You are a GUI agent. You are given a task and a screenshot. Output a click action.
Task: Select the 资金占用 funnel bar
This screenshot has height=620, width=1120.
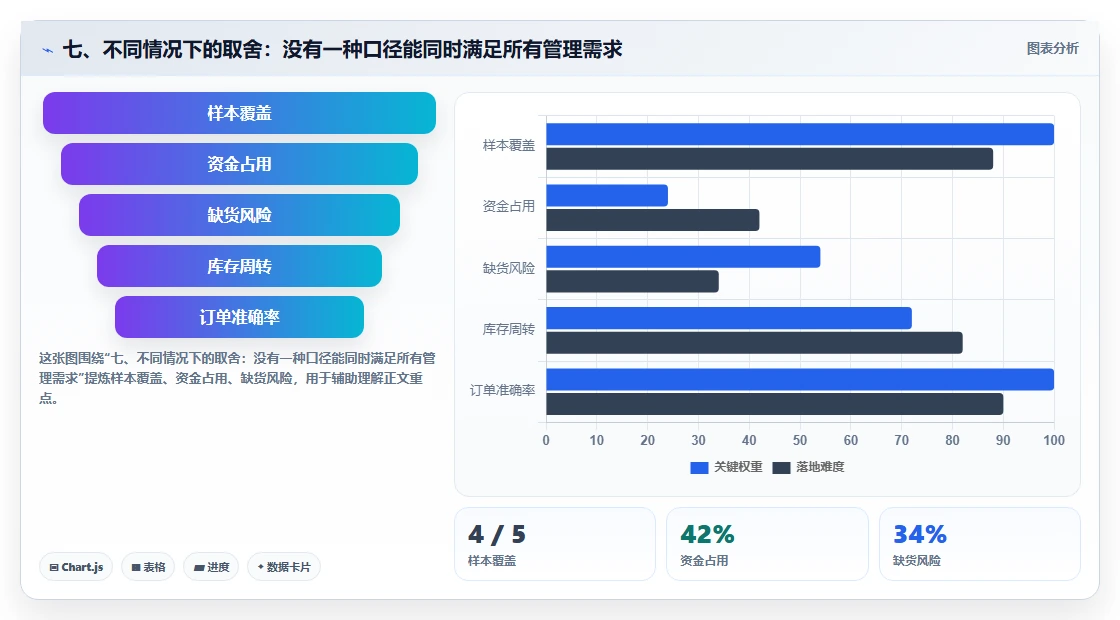tap(239, 164)
